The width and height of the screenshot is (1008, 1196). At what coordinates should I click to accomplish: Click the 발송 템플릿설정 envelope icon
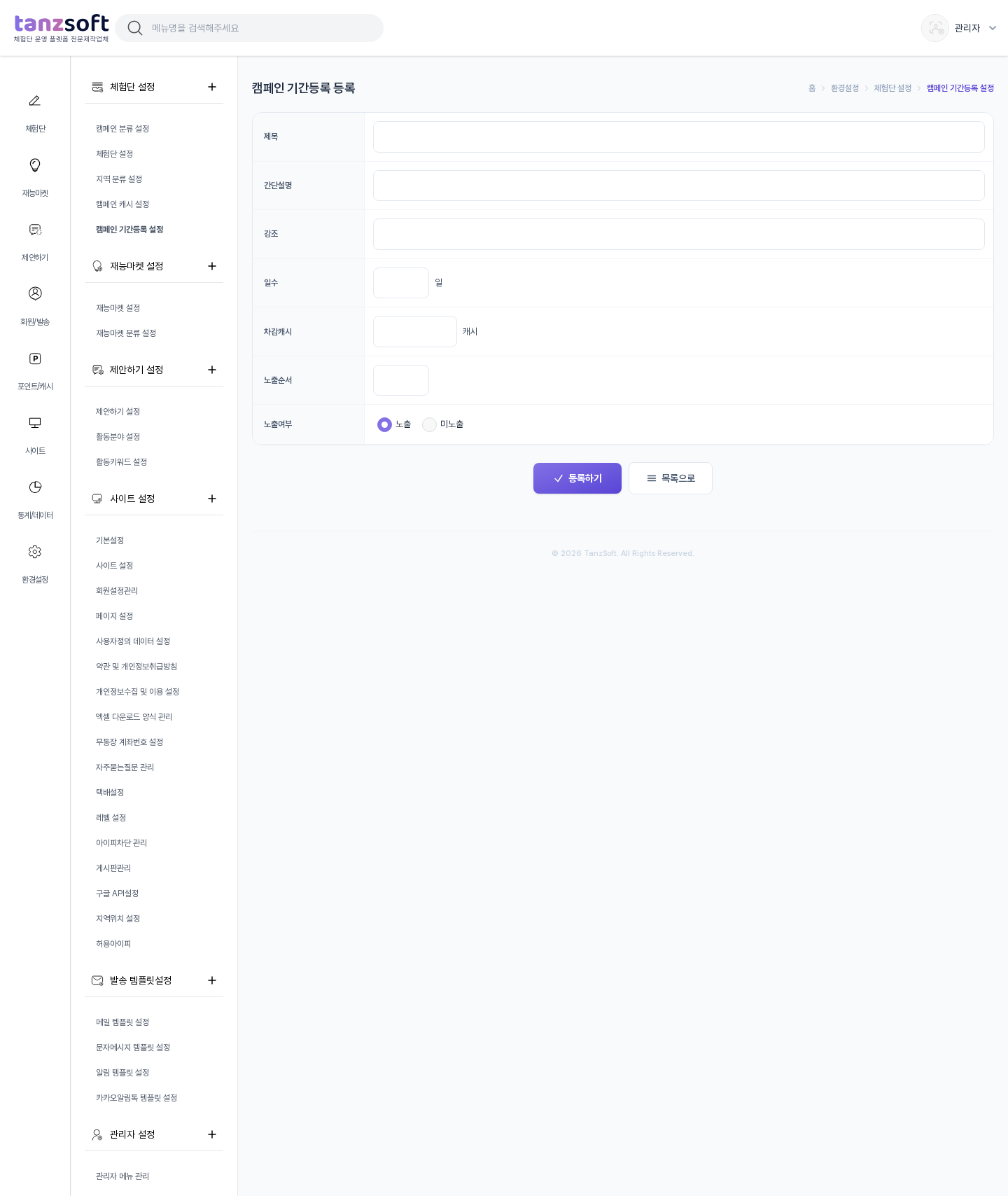(97, 980)
